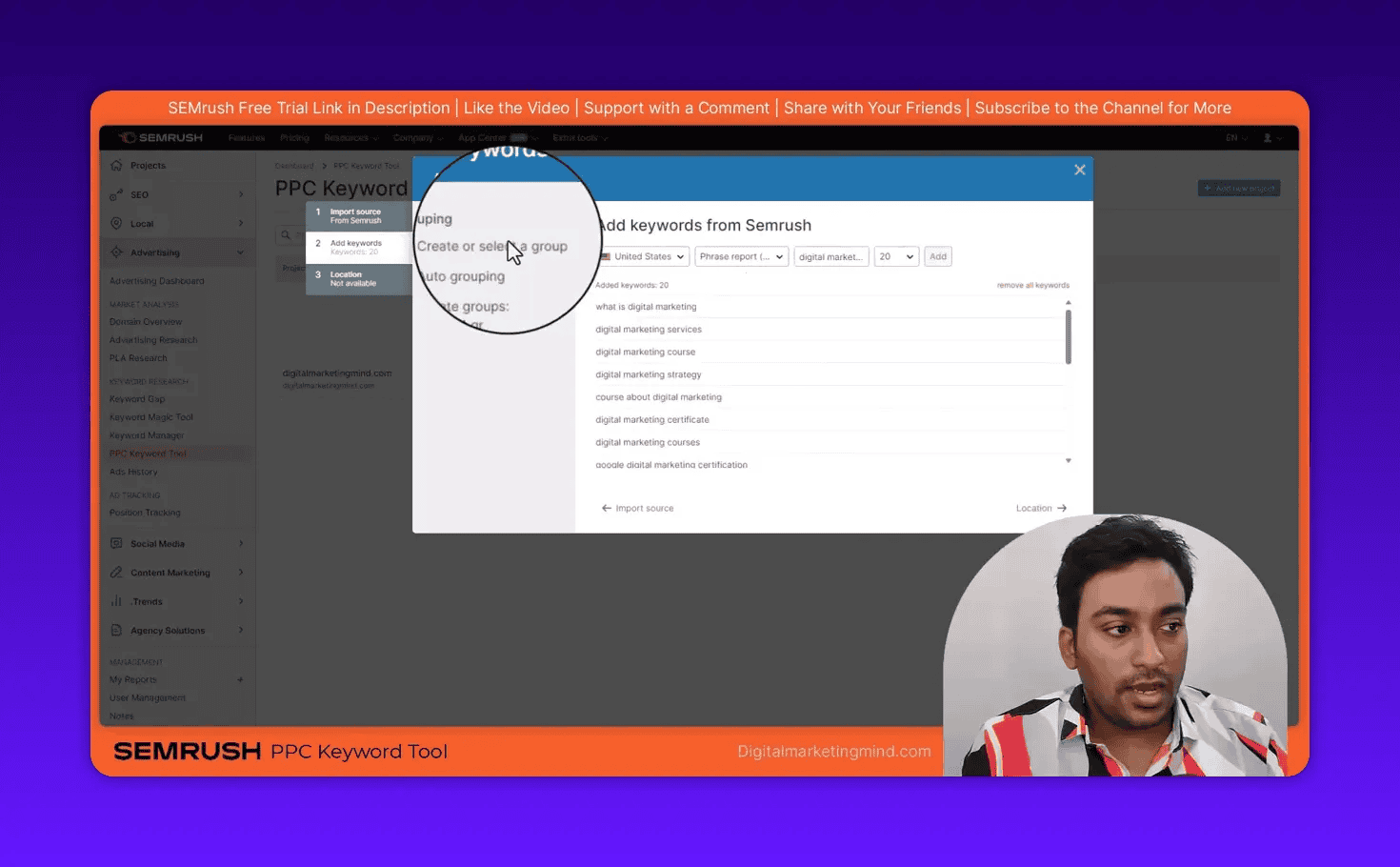Switch to the Add keywords step
The height and width of the screenshot is (867, 1400).
tap(357, 246)
